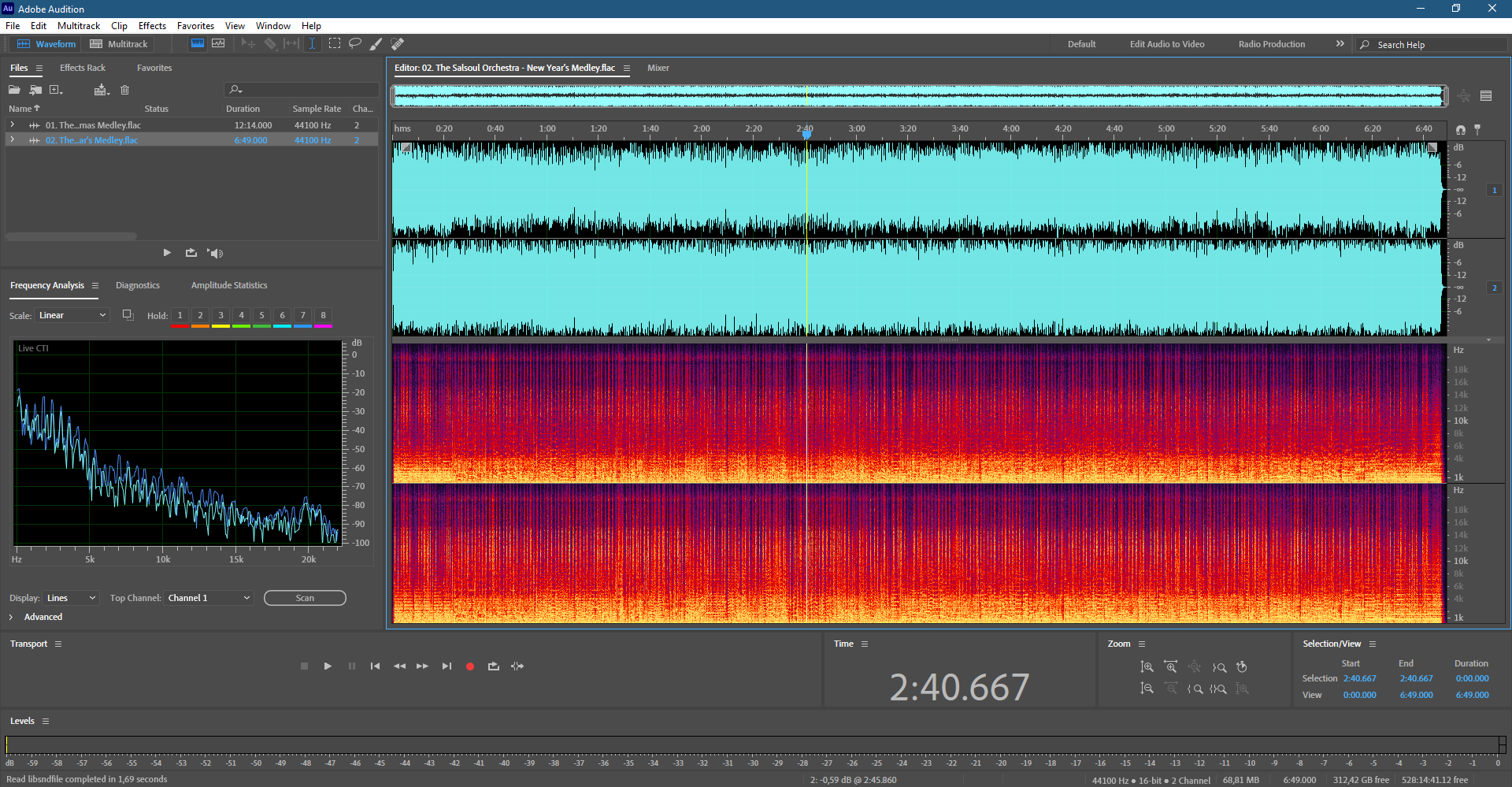Show more workspaces via double chevron

coord(1340,44)
